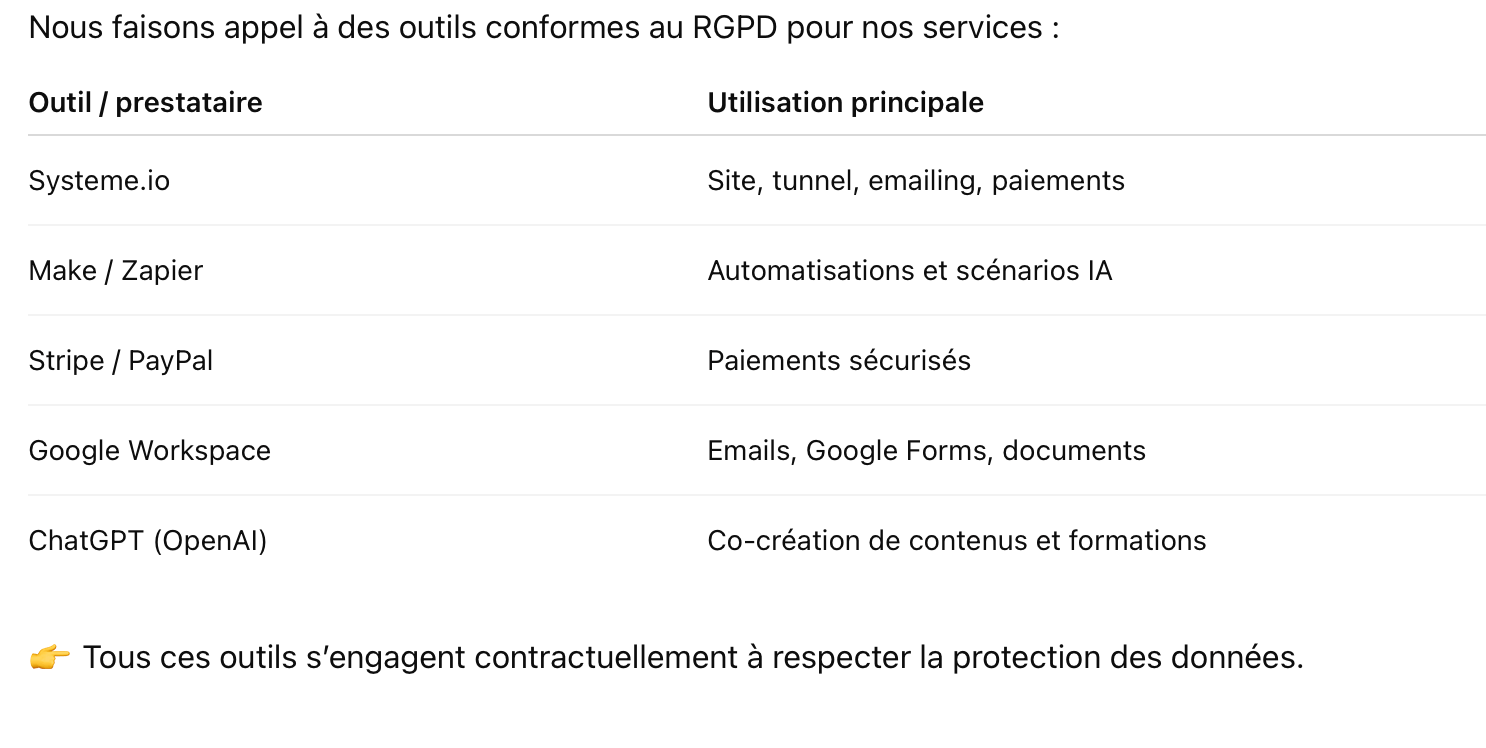This screenshot has width=1486, height=748.
Task: Click the pointing hand emoji icon
Action: coord(49,658)
